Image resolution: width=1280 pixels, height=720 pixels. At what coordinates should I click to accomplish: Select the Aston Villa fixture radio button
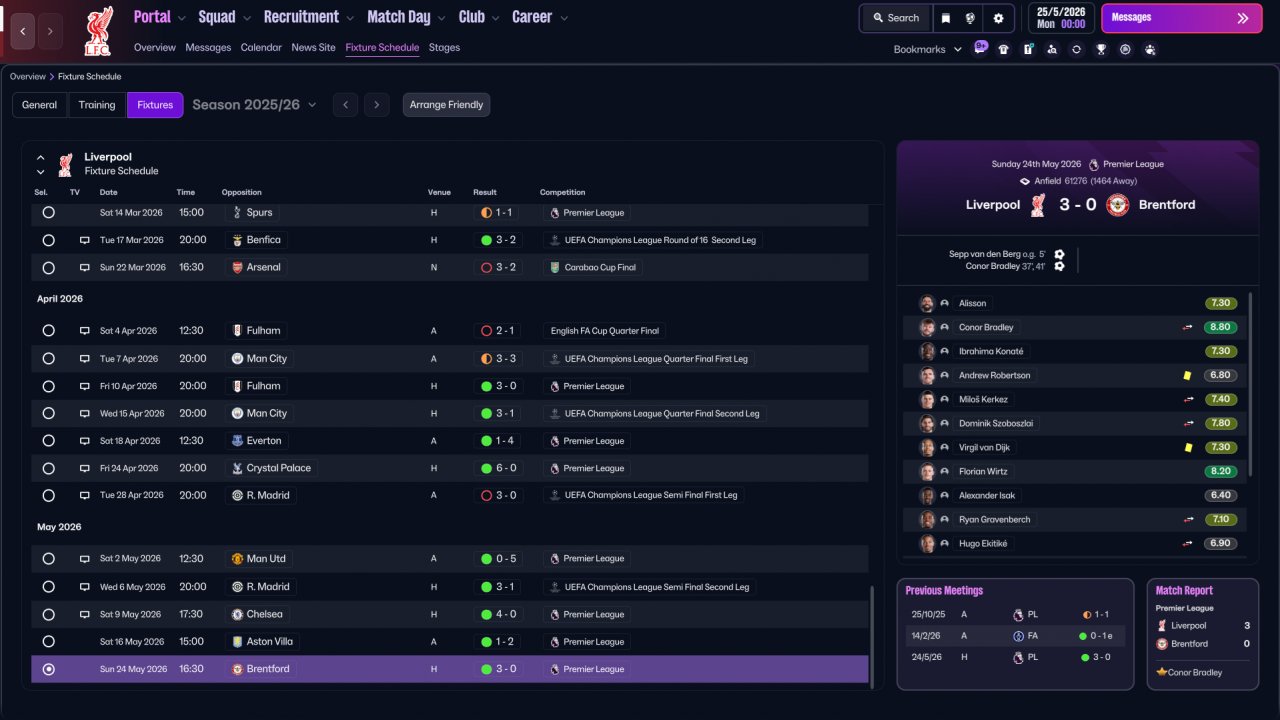click(x=48, y=641)
